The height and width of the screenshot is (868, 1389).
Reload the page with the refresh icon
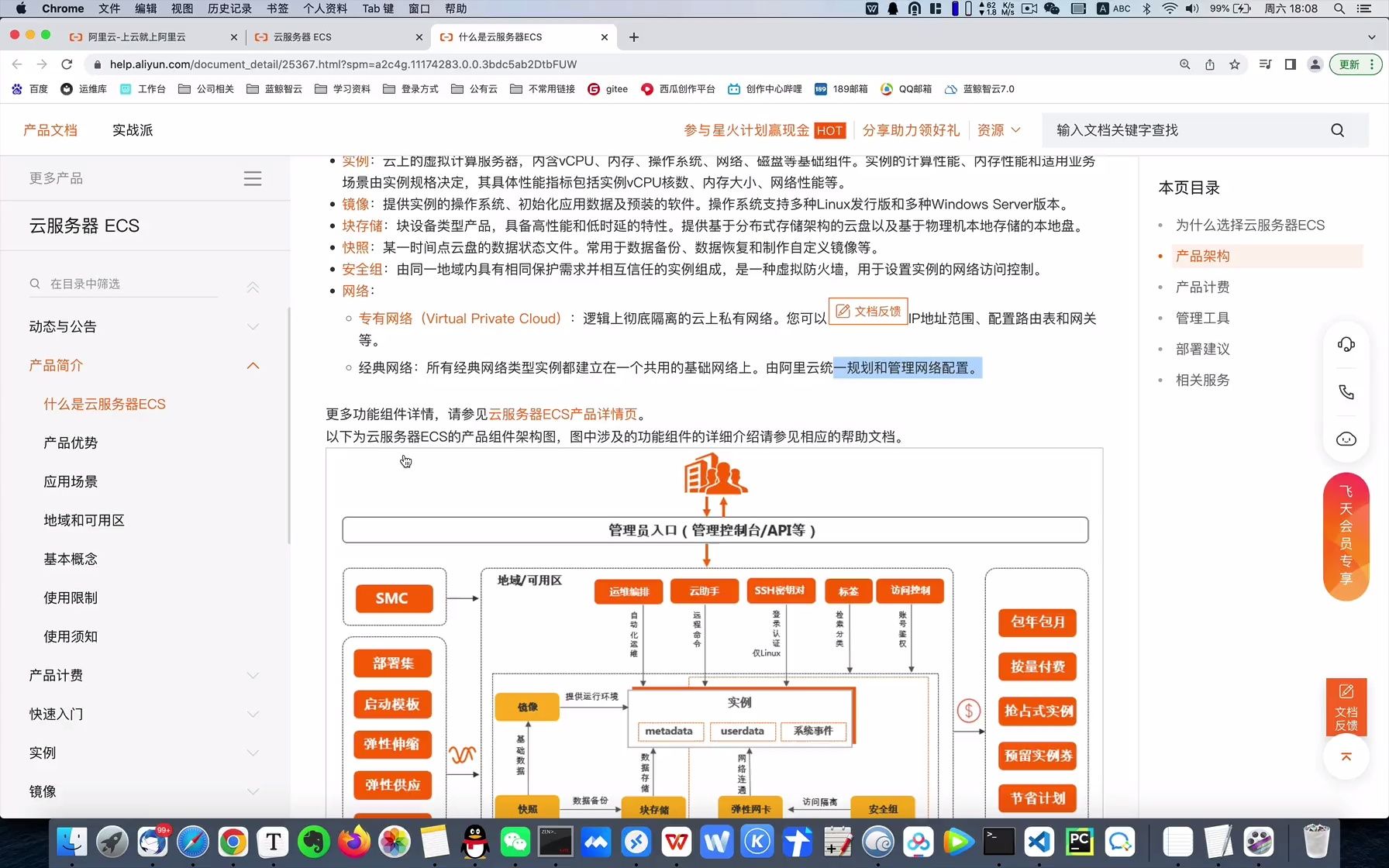pyautogui.click(x=67, y=64)
